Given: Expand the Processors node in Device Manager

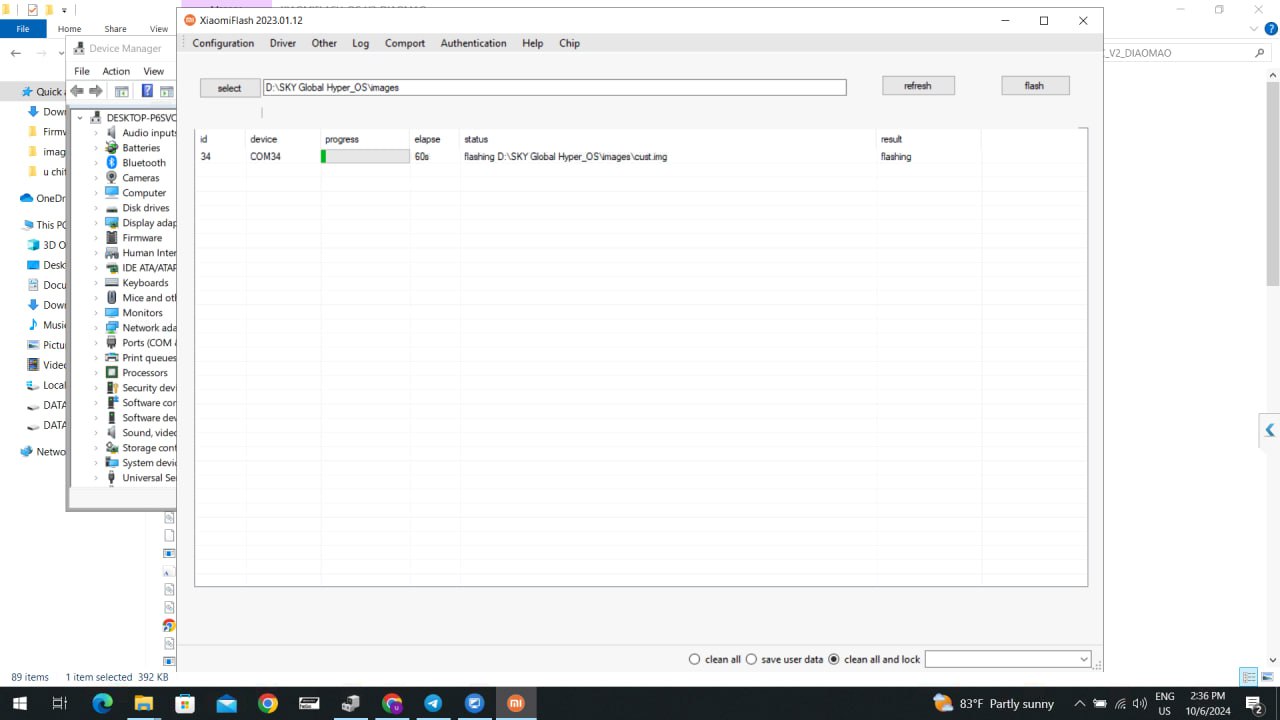Looking at the screenshot, I should pos(97,373).
